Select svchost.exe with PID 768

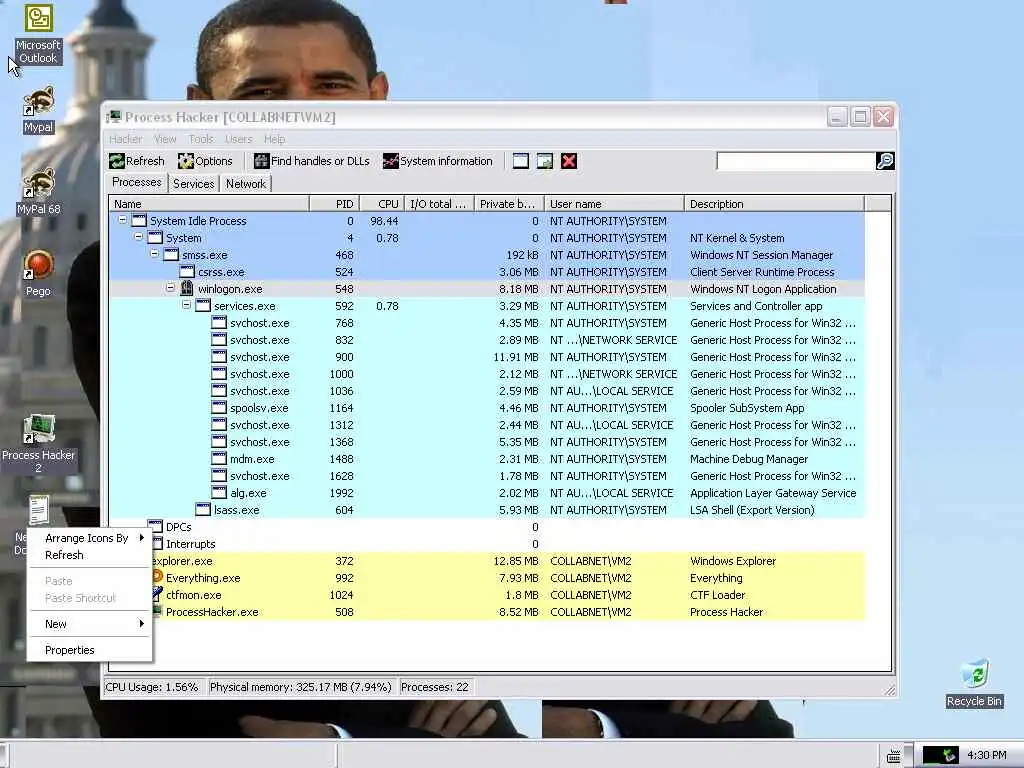(487, 323)
